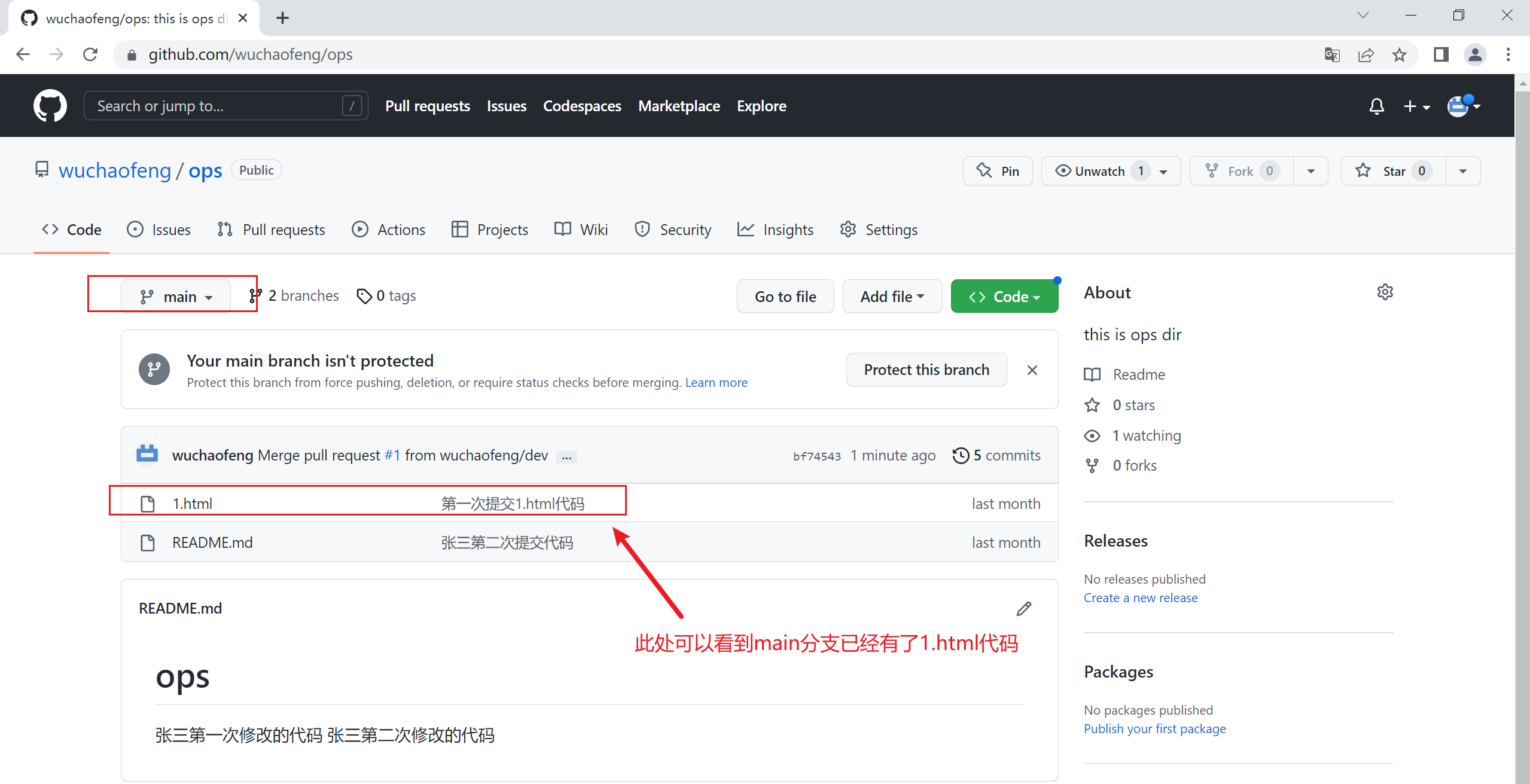Open commit hash bf74543

coord(817,456)
